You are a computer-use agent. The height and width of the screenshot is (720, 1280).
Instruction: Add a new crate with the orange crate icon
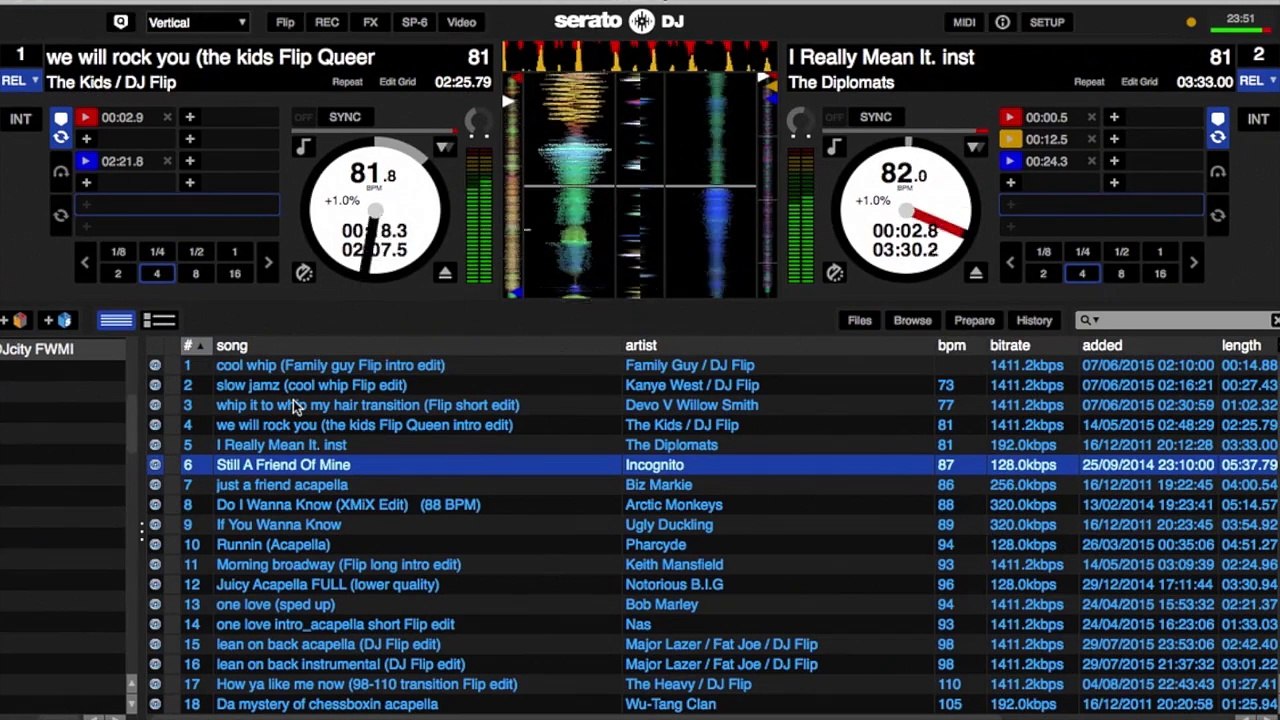pos(16,320)
